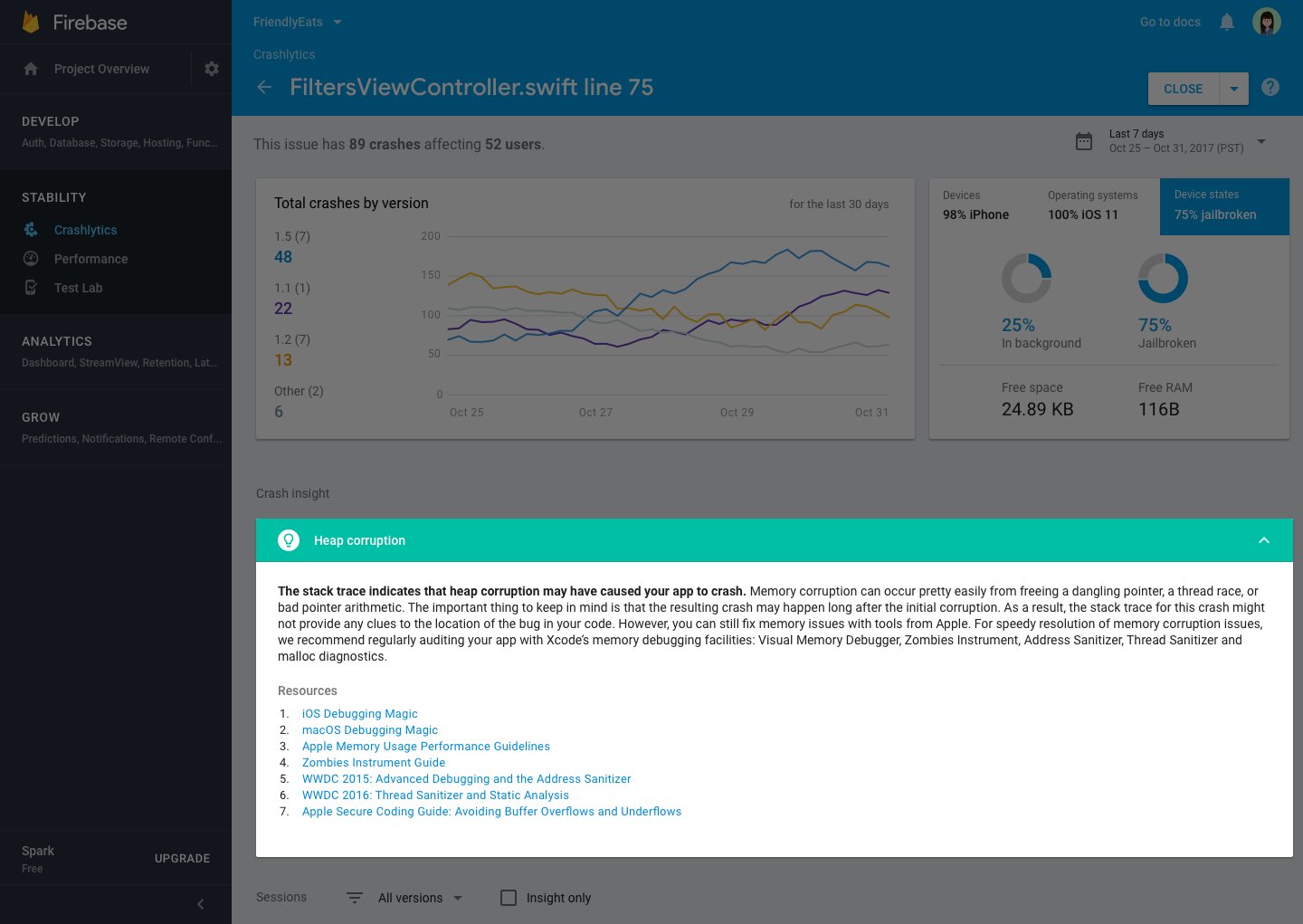Viewport: 1303px width, 924px height.
Task: Open the Crashlytics breadcrumb link
Action: pyautogui.click(x=284, y=54)
